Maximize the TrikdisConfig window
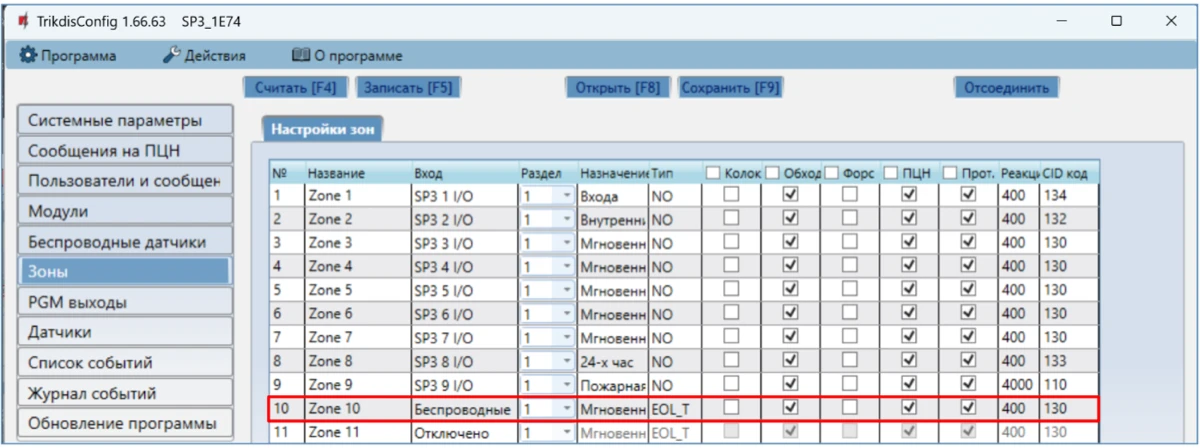 (1116, 21)
